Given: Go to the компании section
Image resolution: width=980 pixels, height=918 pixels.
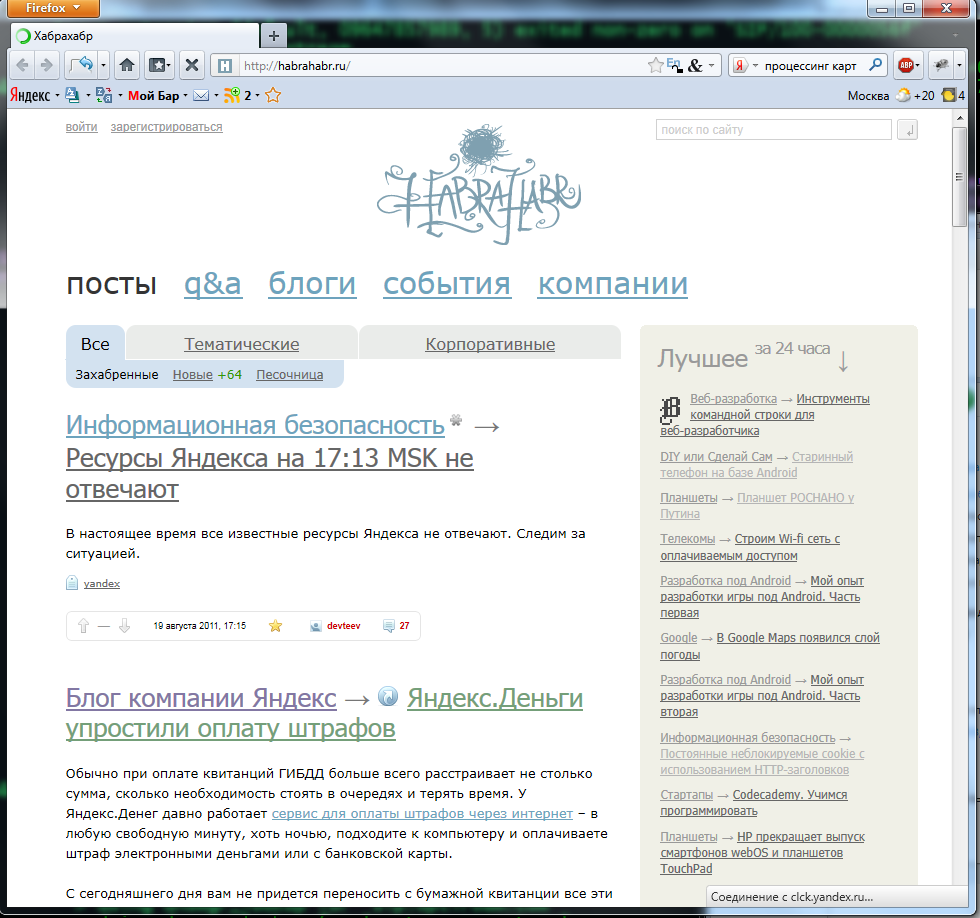Looking at the screenshot, I should 612,284.
